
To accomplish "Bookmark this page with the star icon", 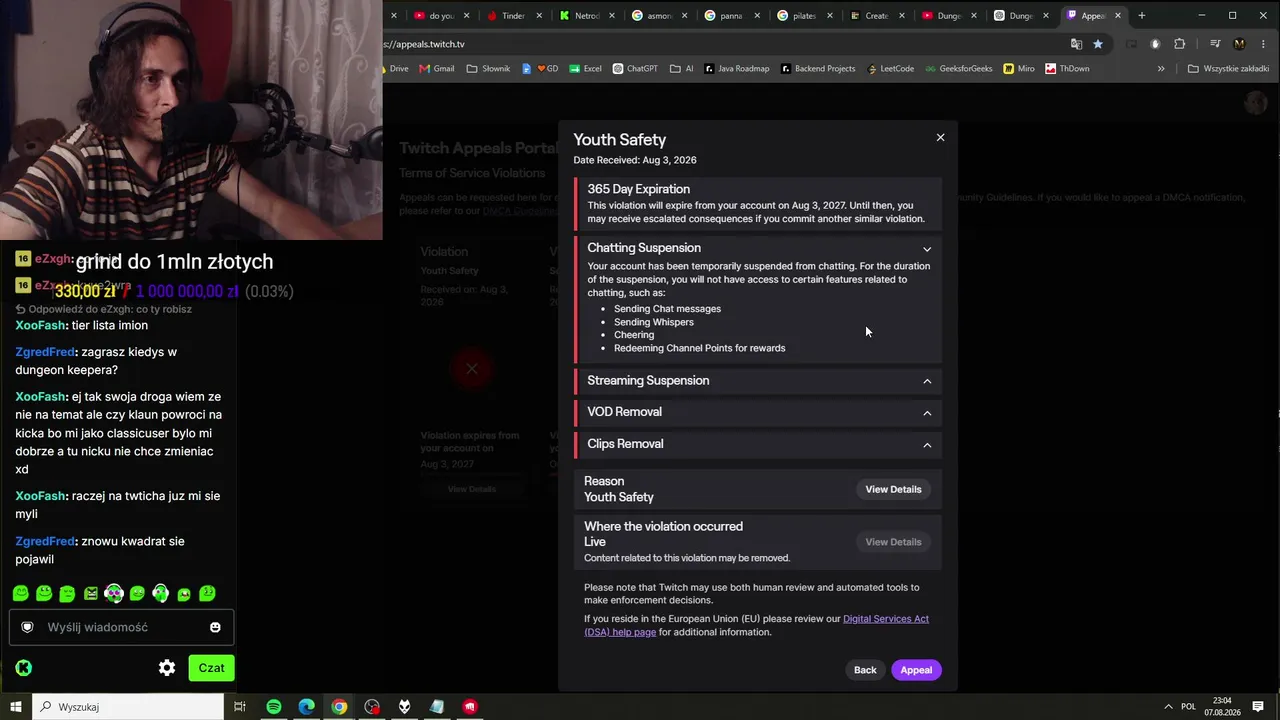I will tap(1098, 44).
